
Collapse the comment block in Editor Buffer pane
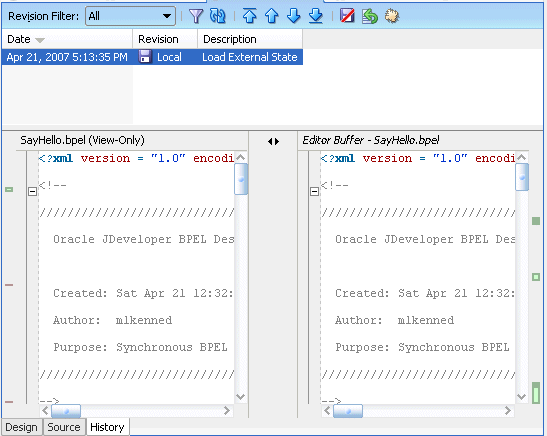click(x=314, y=191)
